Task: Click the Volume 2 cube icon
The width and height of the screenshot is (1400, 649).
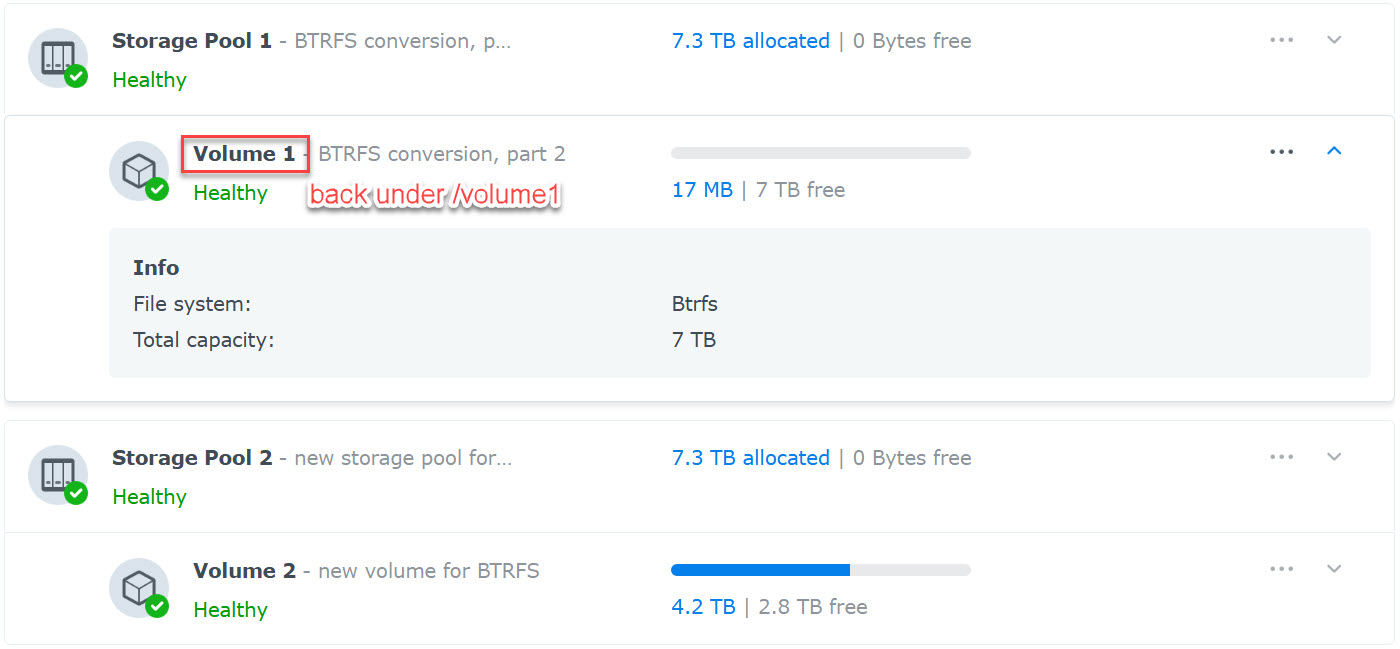Action: click(138, 588)
